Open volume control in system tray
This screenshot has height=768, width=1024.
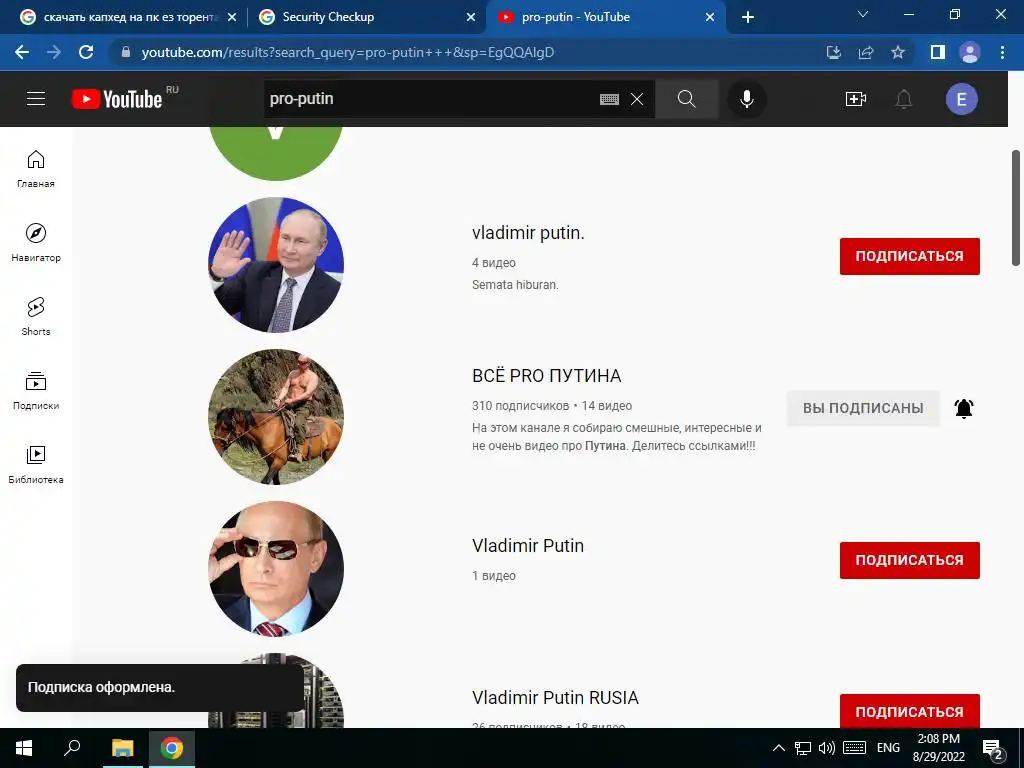[827, 748]
